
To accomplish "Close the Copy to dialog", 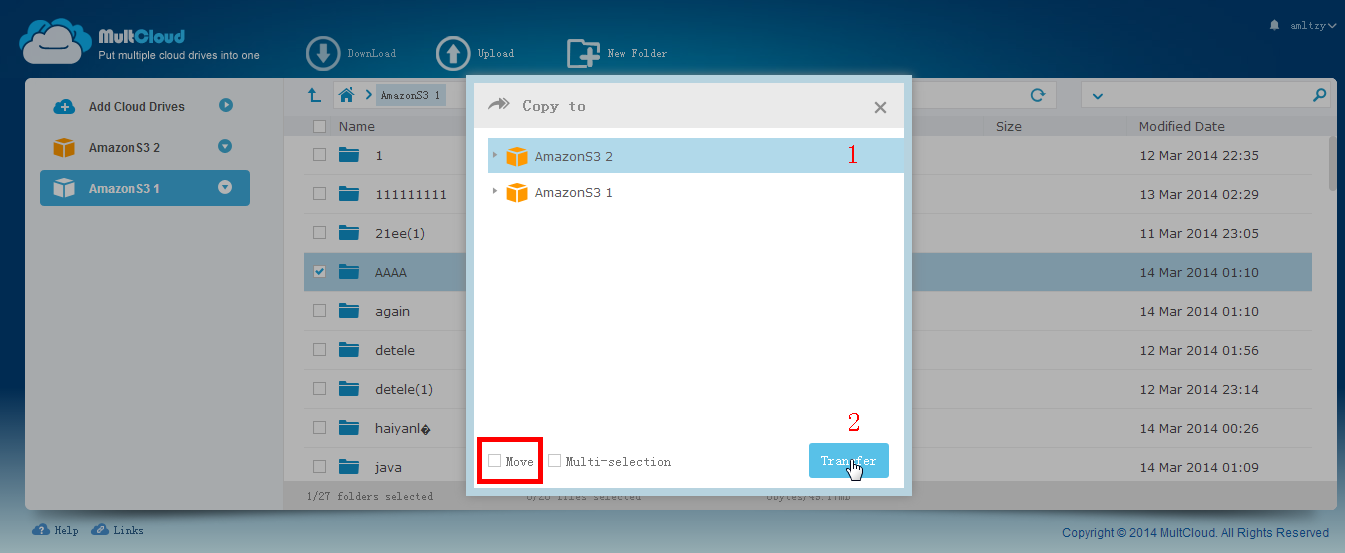I will (x=880, y=107).
